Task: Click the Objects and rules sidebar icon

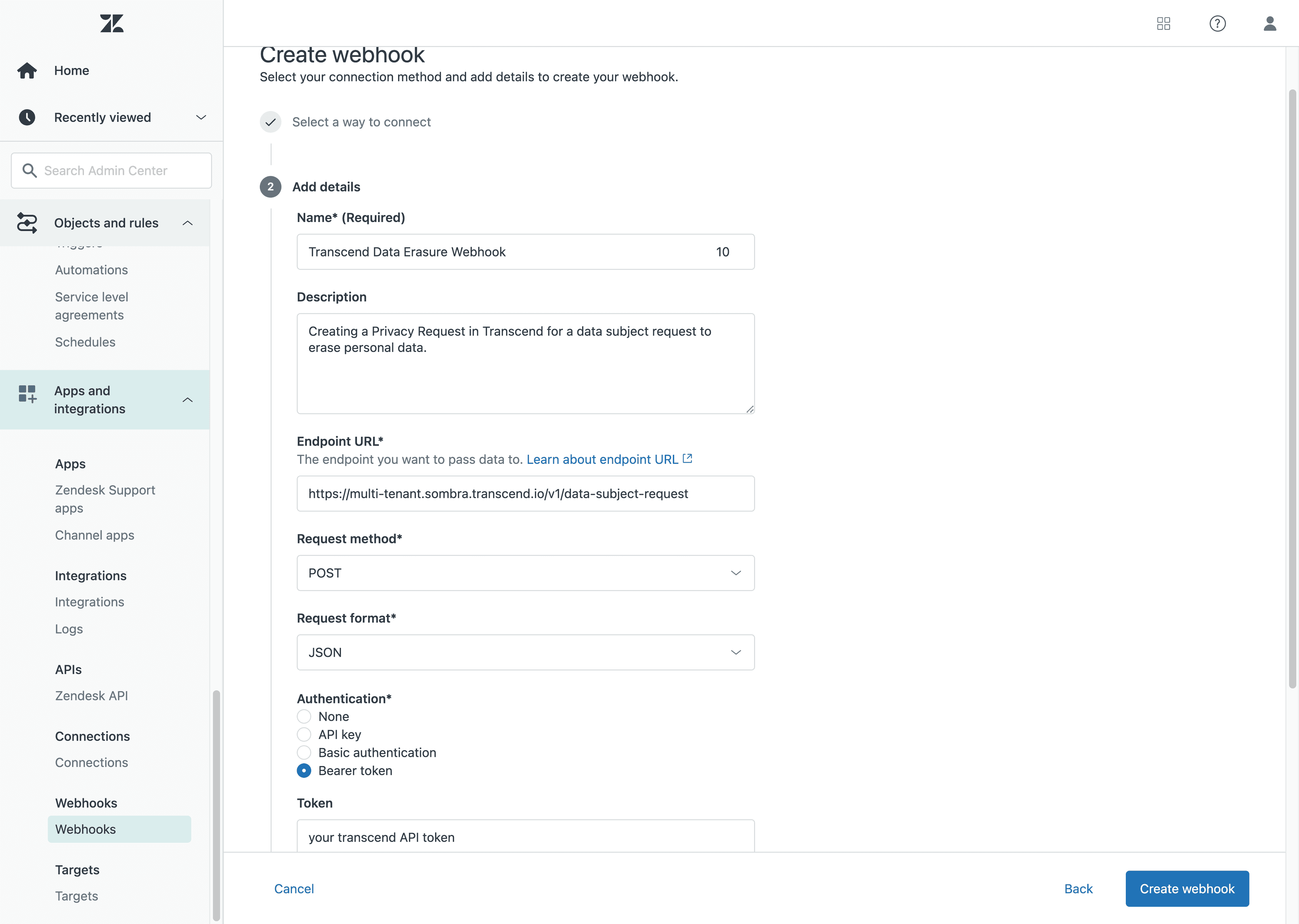Action: pyautogui.click(x=27, y=223)
